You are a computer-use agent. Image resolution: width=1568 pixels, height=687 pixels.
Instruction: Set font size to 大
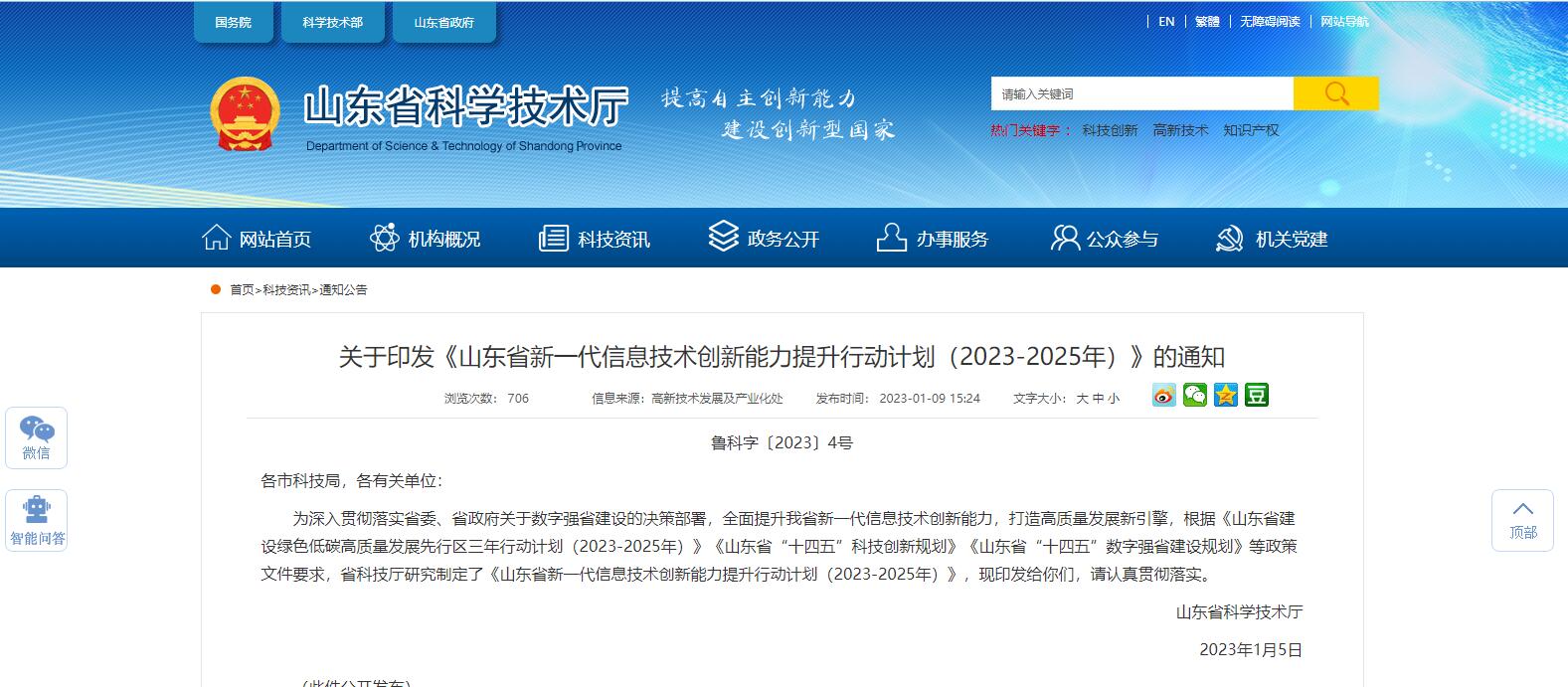pos(1082,399)
